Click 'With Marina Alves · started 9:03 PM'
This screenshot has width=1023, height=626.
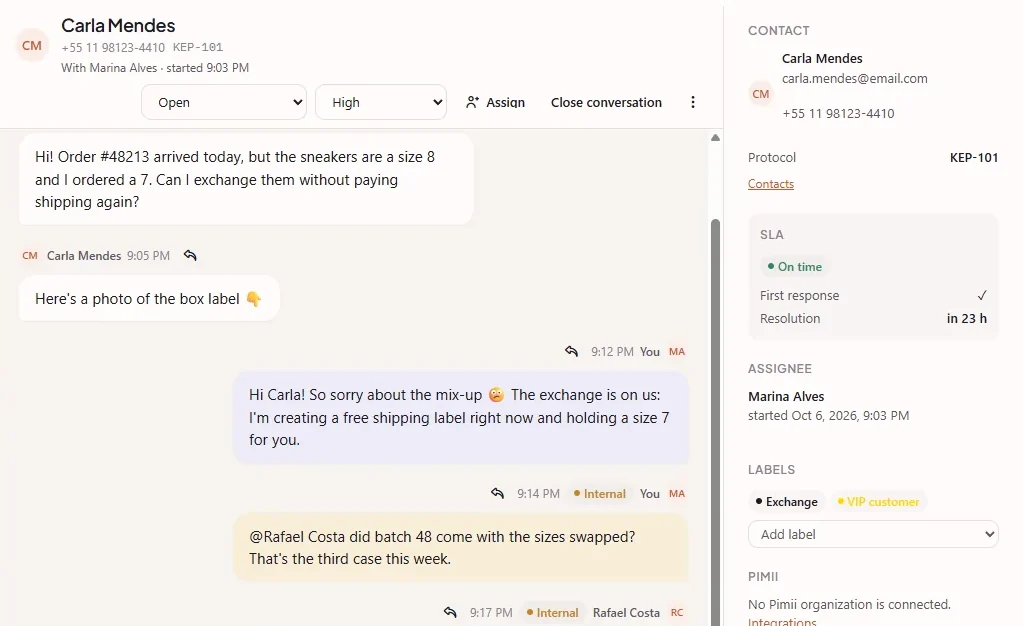155,68
